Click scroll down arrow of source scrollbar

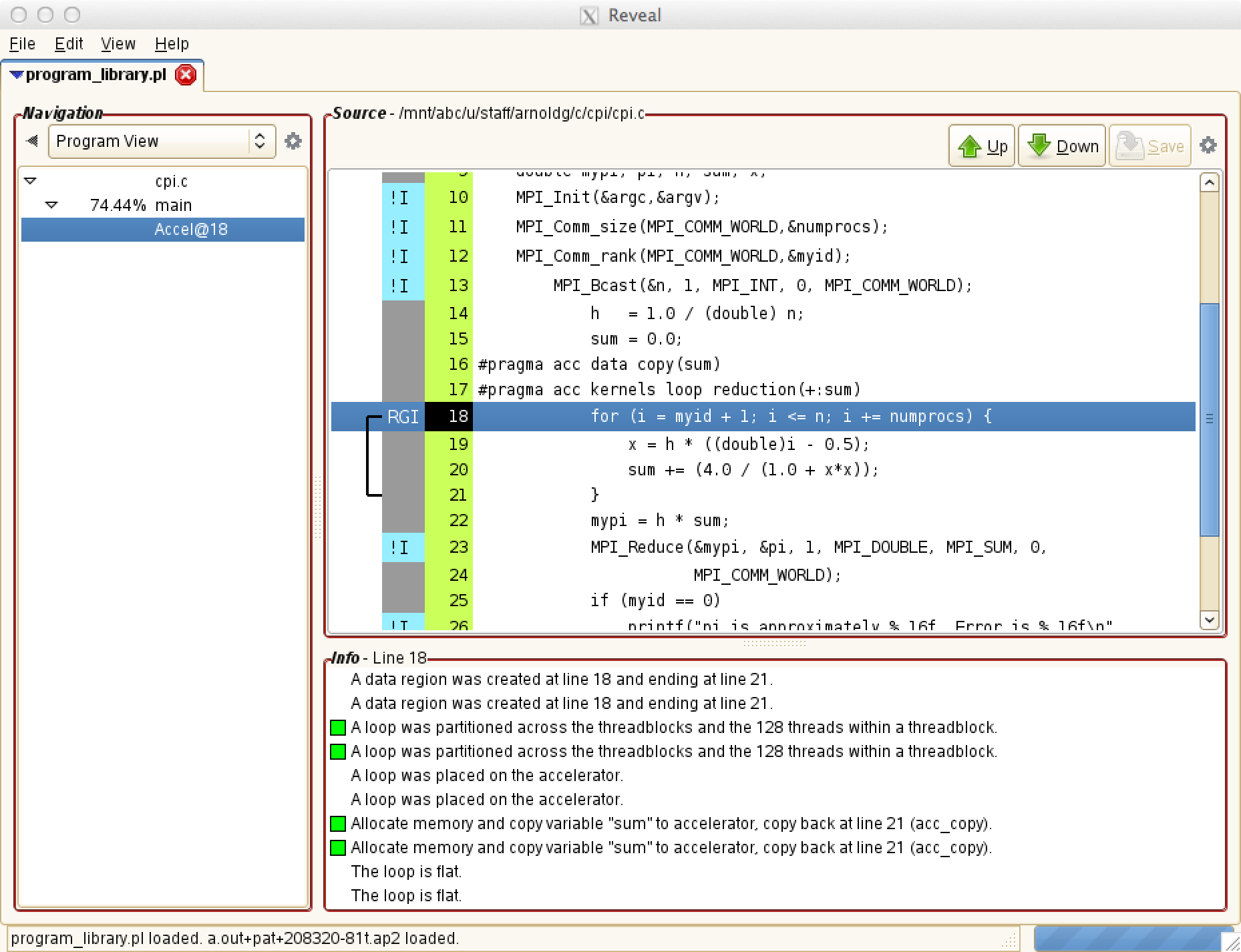[1209, 620]
